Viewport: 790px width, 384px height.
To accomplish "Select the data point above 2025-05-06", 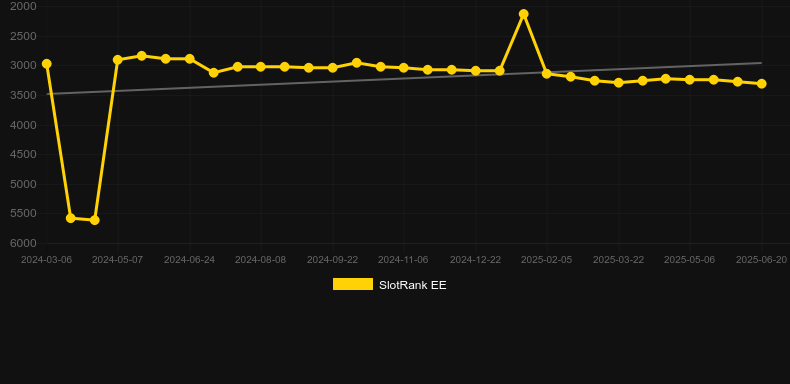I will (x=690, y=80).
